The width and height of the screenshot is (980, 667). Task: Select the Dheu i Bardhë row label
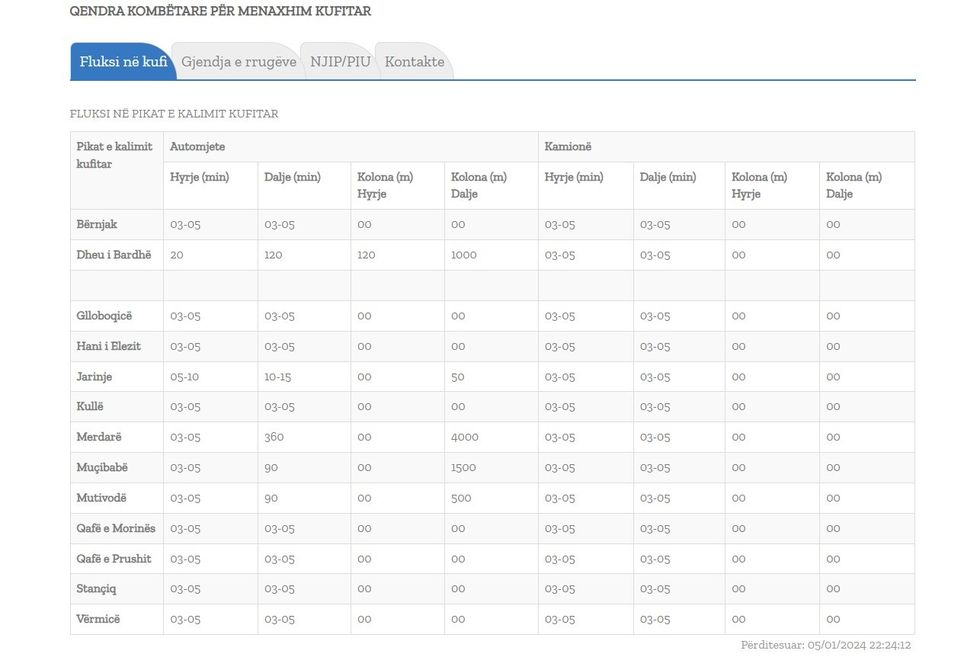114,255
